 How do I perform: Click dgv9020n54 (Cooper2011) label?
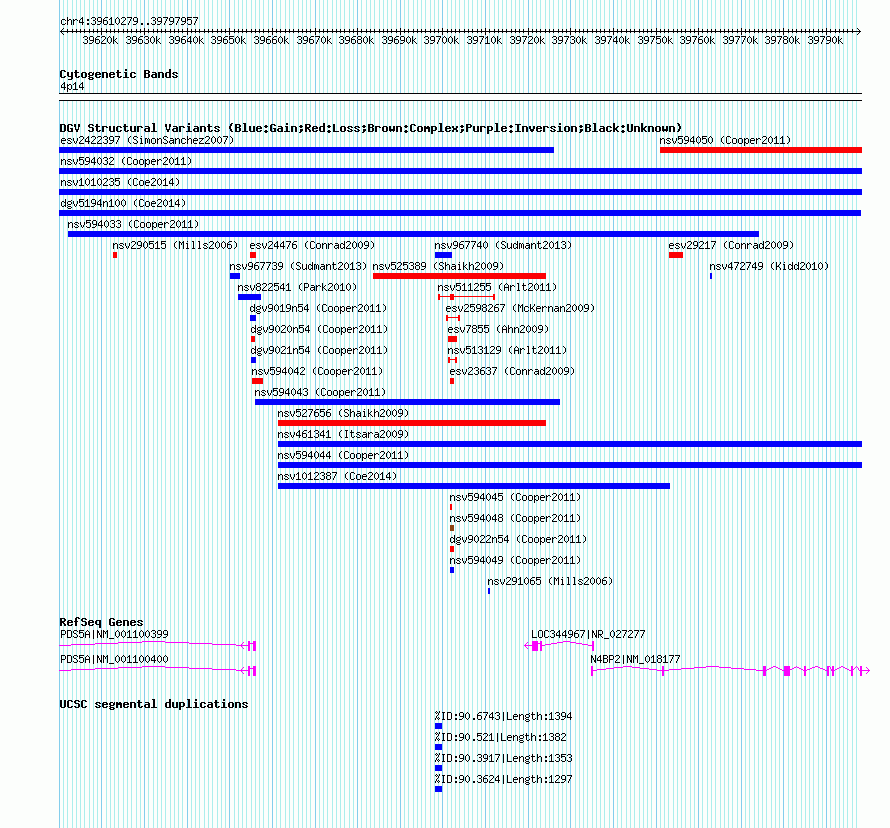pyautogui.click(x=319, y=329)
